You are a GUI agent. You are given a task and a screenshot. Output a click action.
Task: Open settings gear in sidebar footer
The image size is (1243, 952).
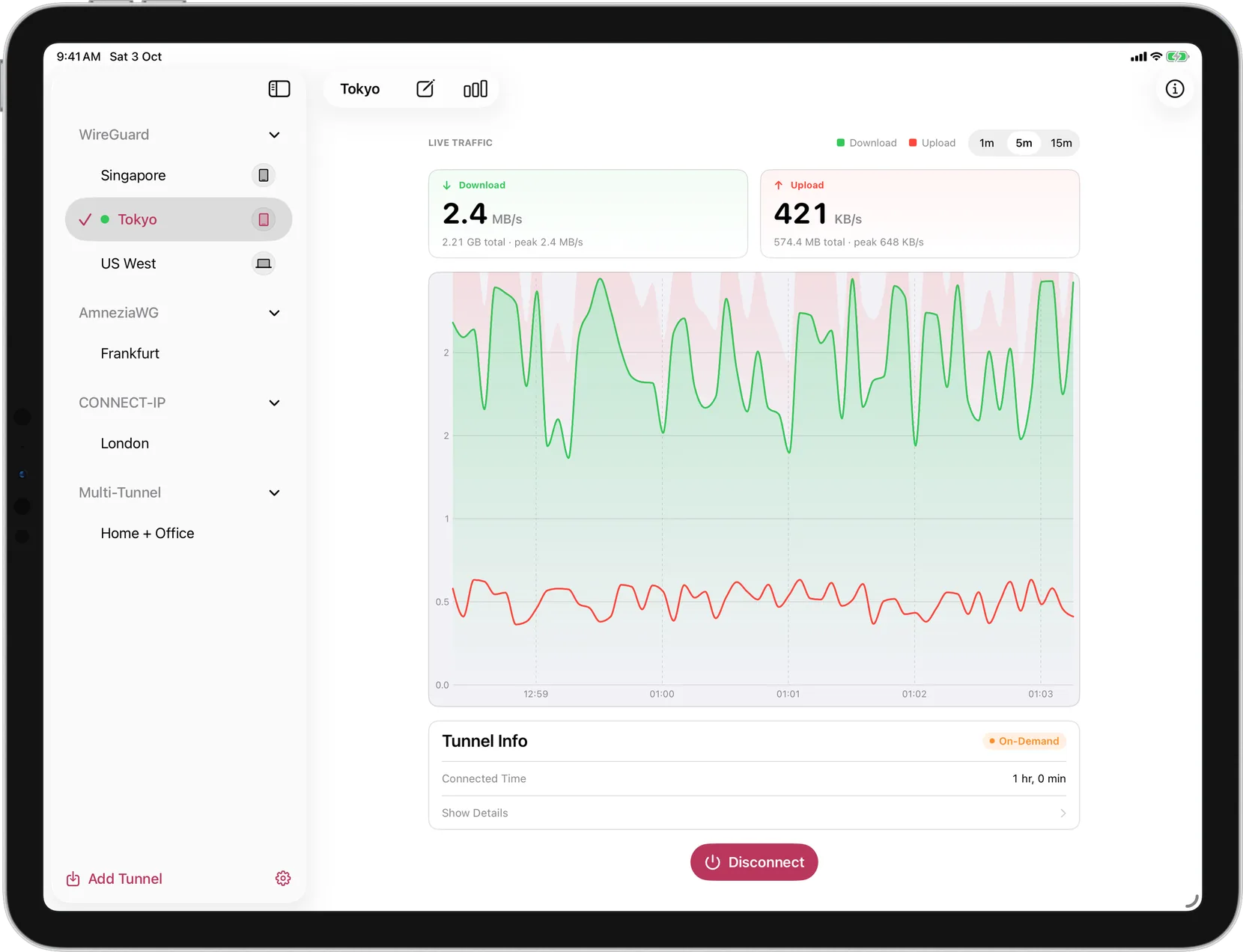pos(283,878)
